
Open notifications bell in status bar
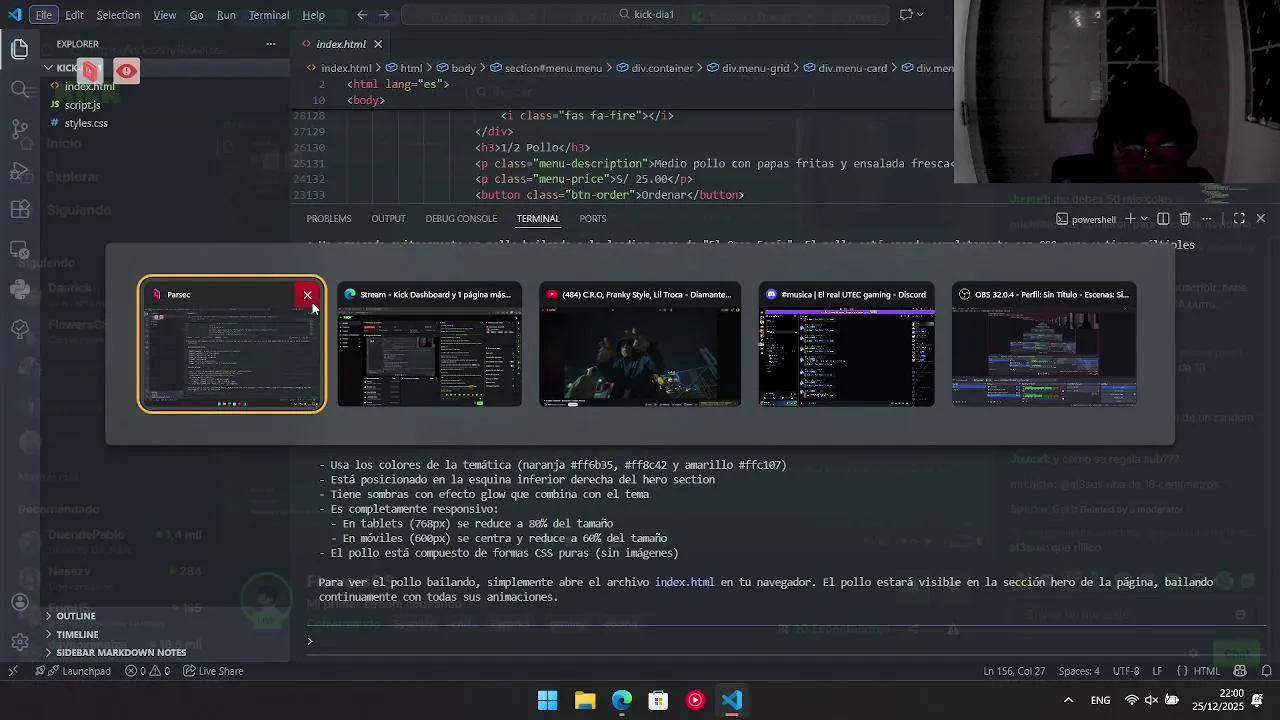[x=1266, y=671]
